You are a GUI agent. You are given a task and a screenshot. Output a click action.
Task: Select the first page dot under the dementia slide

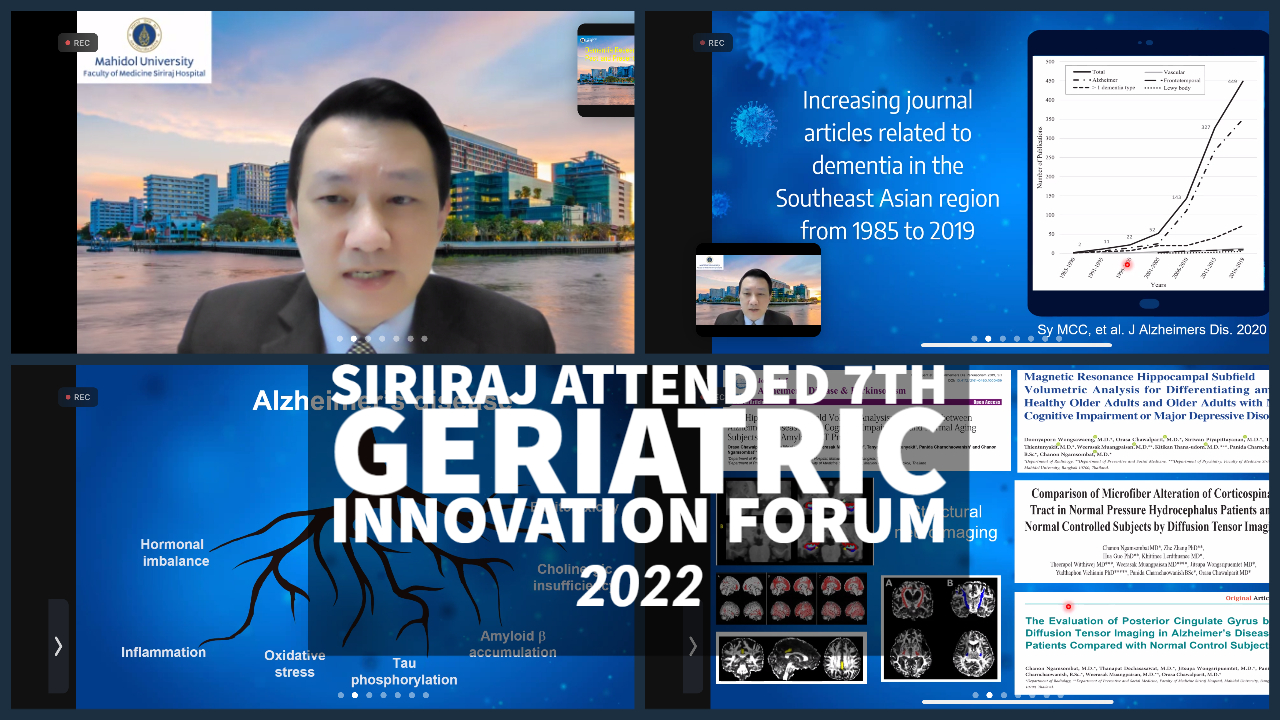(x=974, y=339)
